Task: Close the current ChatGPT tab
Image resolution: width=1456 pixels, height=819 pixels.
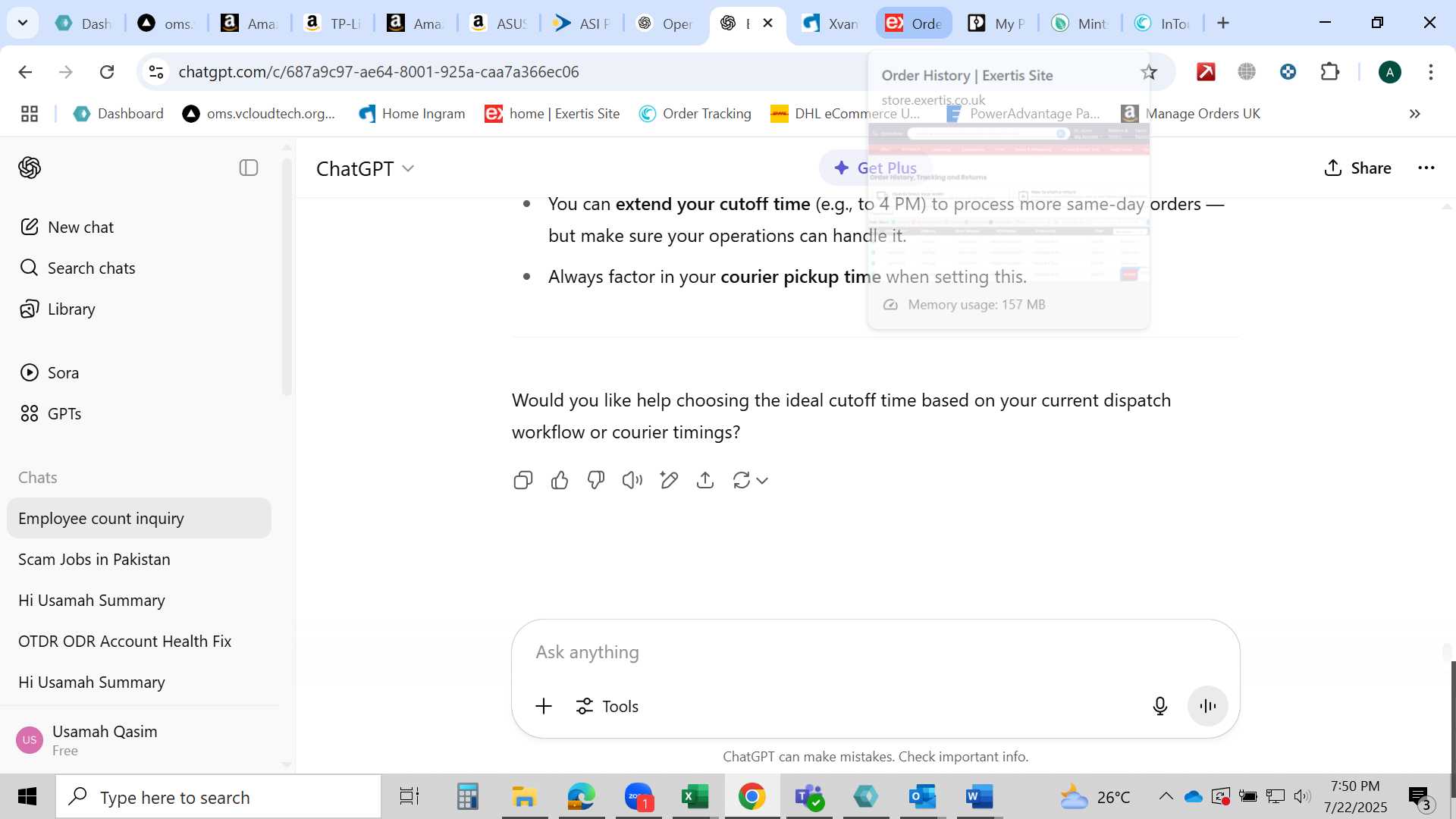Action: (x=767, y=23)
